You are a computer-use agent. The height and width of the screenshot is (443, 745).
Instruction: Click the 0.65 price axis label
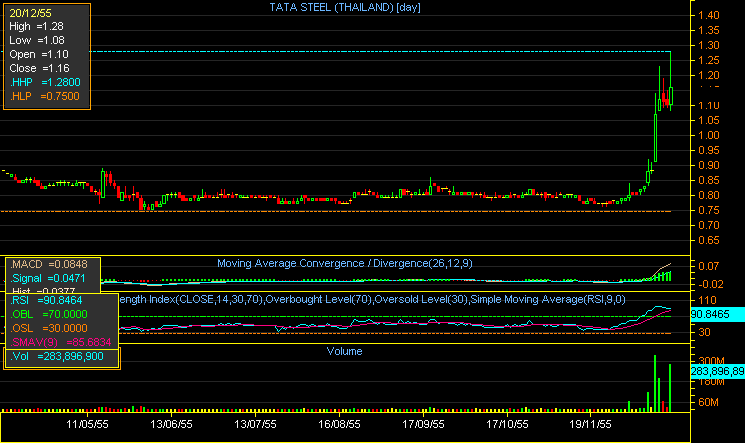pos(708,241)
